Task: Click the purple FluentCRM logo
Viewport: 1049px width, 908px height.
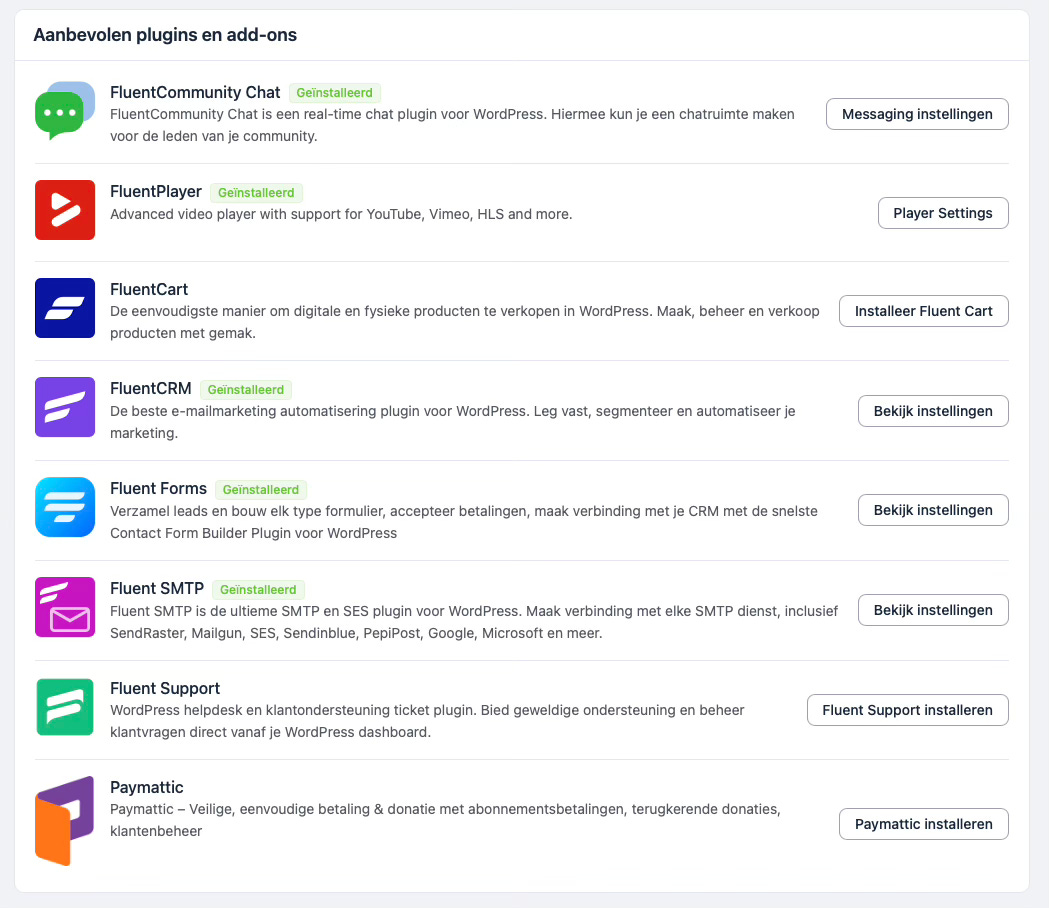Action: coord(65,407)
